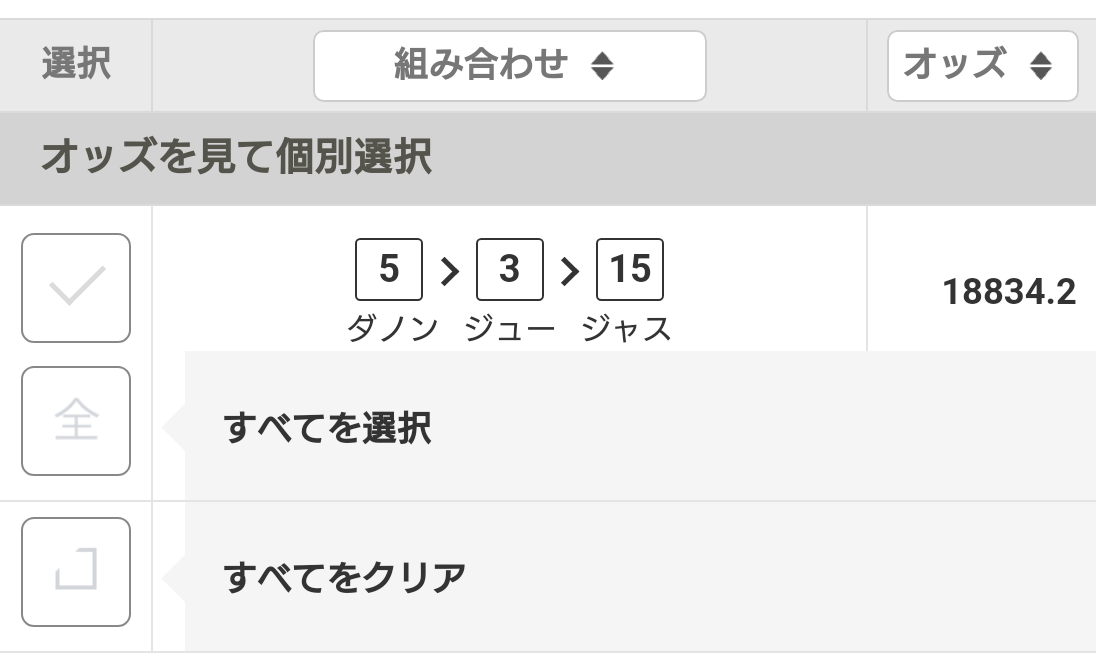Click horse number 5 box
Viewport: 1096px width, 663px height.
[x=389, y=269]
